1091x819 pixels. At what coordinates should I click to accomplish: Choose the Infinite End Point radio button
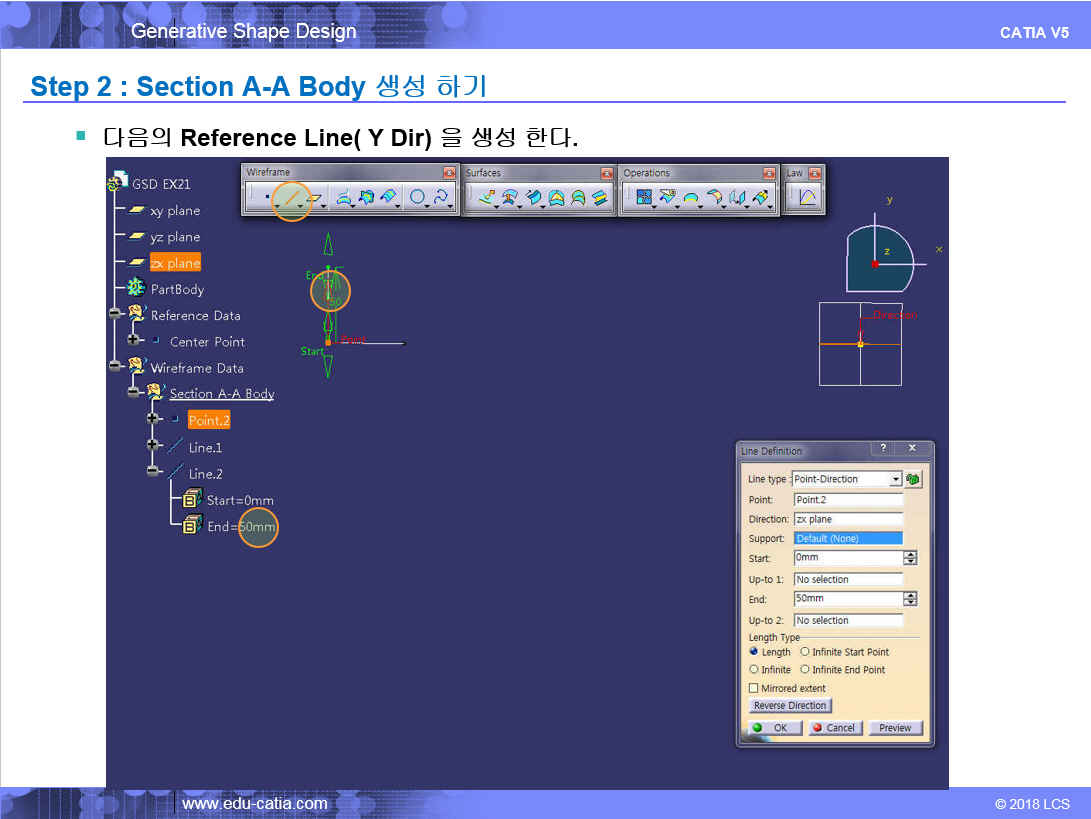[x=805, y=670]
